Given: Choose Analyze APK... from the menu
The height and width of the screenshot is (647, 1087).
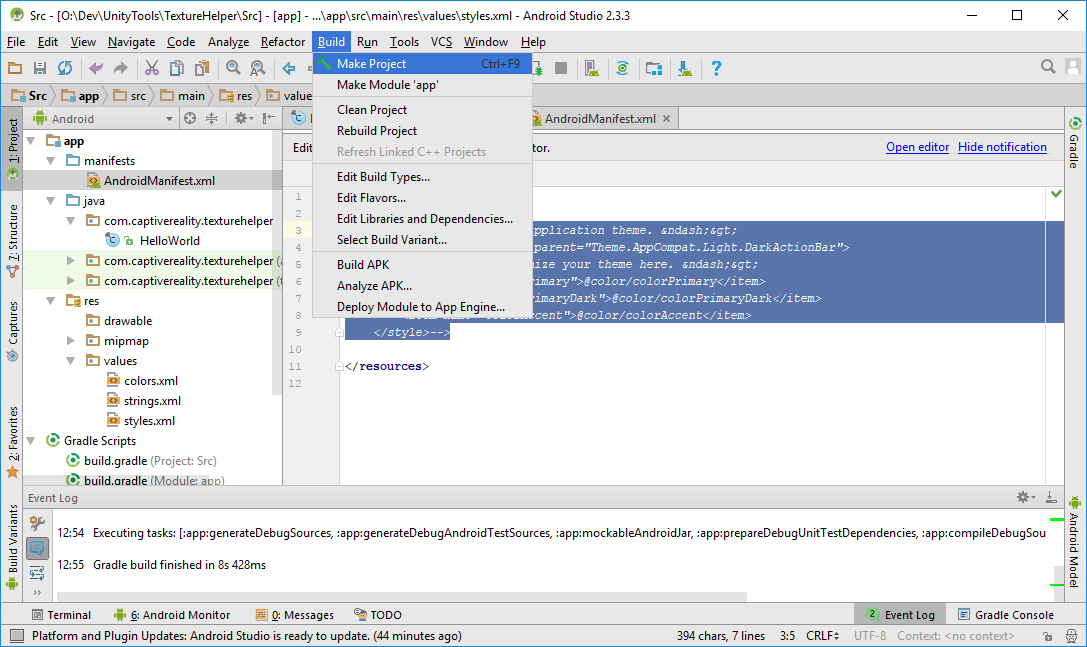Looking at the screenshot, I should [x=422, y=286].
